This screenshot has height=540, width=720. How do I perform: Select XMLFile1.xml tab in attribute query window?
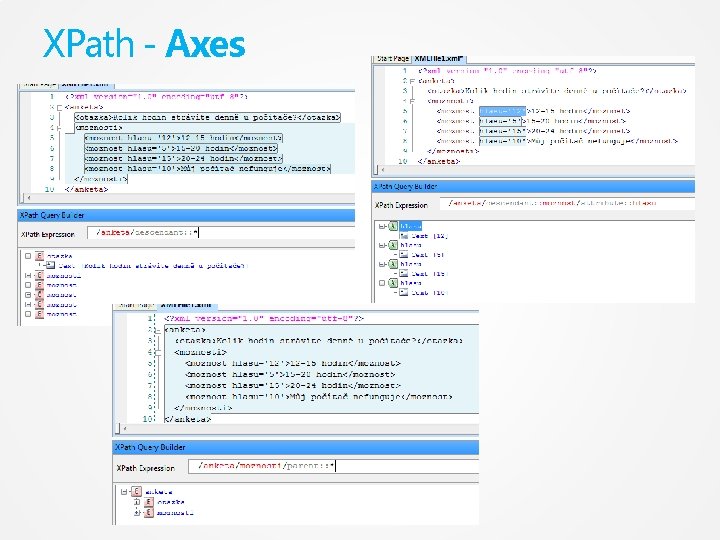[439, 59]
